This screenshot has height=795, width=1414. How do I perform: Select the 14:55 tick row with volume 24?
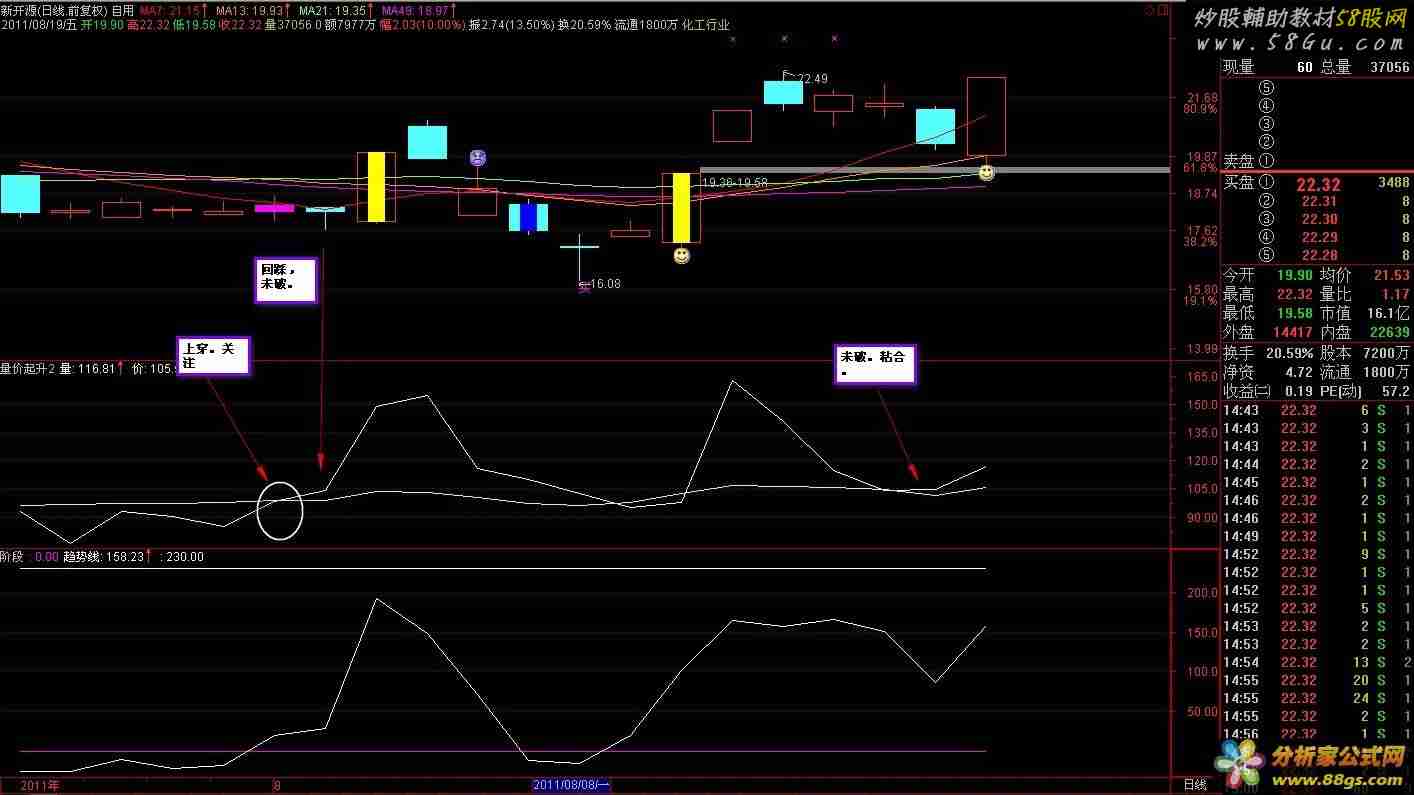pyautogui.click(x=1316, y=698)
